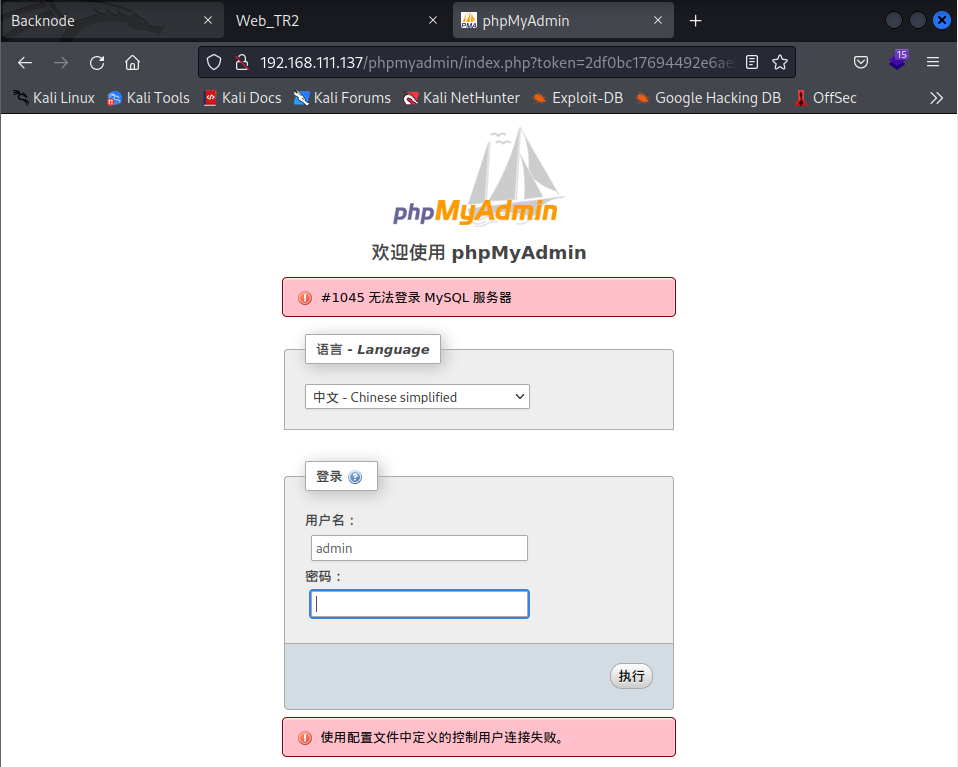Save page to Pocket
Image resolution: width=958 pixels, height=767 pixels.
[861, 62]
